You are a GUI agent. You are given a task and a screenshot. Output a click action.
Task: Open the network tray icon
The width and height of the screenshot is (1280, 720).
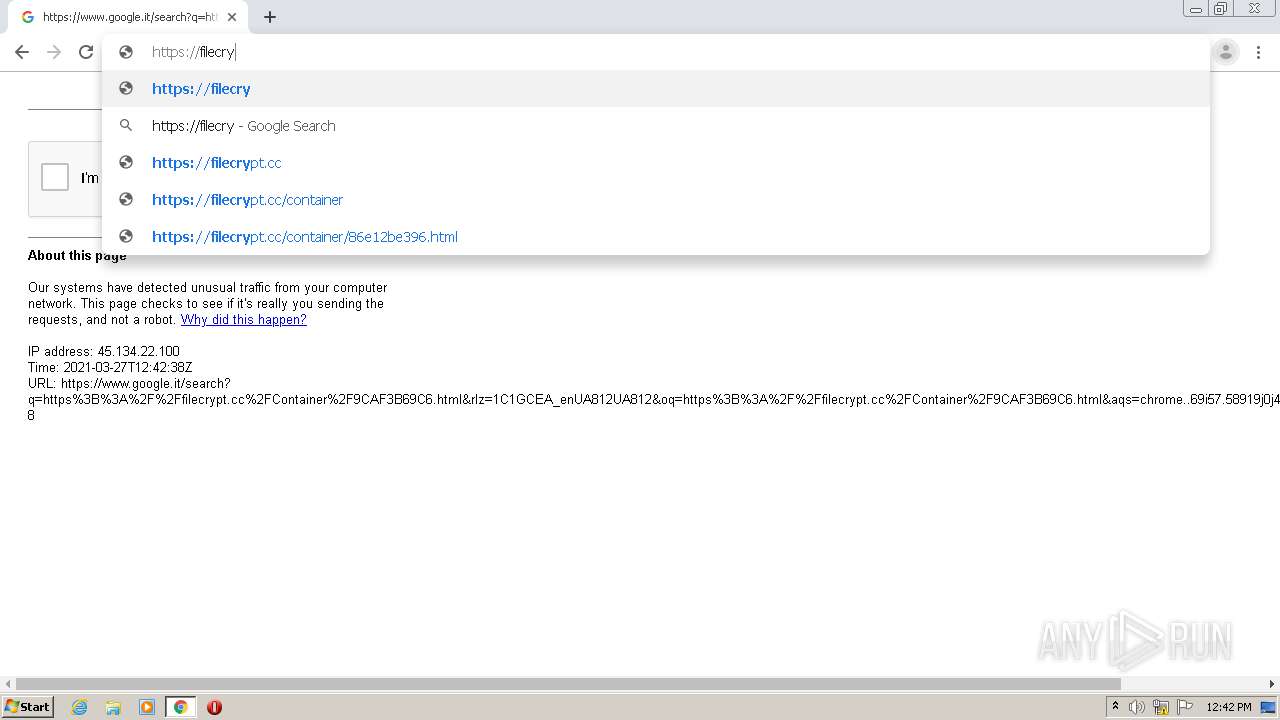(1161, 707)
